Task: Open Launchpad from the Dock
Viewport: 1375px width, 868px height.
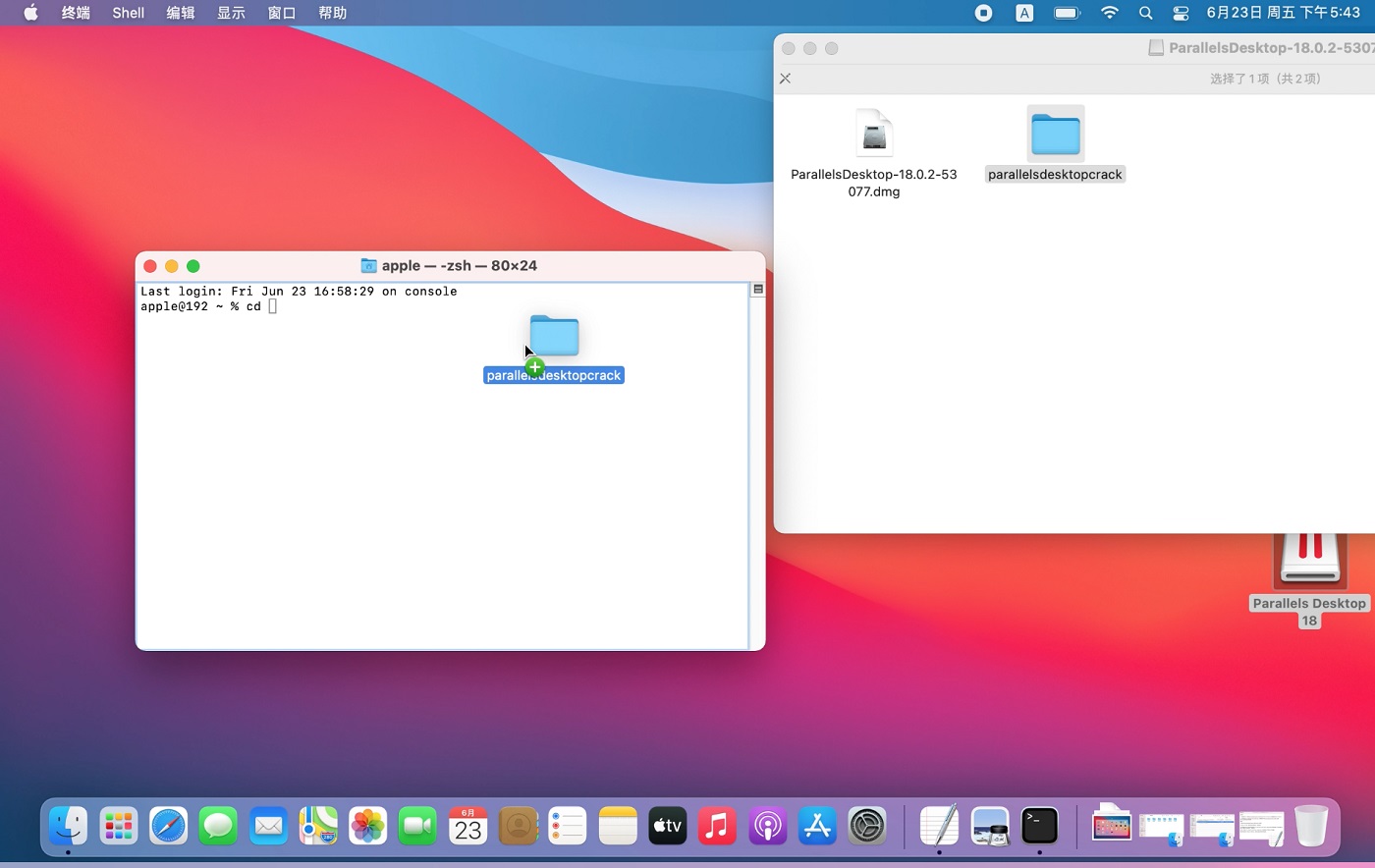Action: pyautogui.click(x=119, y=826)
